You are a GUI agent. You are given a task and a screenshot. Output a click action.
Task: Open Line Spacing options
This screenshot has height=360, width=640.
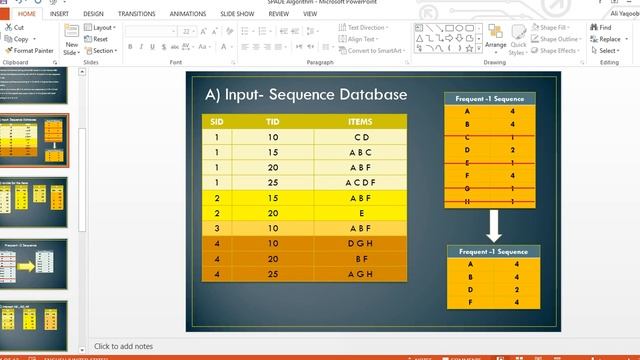pyautogui.click(x=312, y=31)
